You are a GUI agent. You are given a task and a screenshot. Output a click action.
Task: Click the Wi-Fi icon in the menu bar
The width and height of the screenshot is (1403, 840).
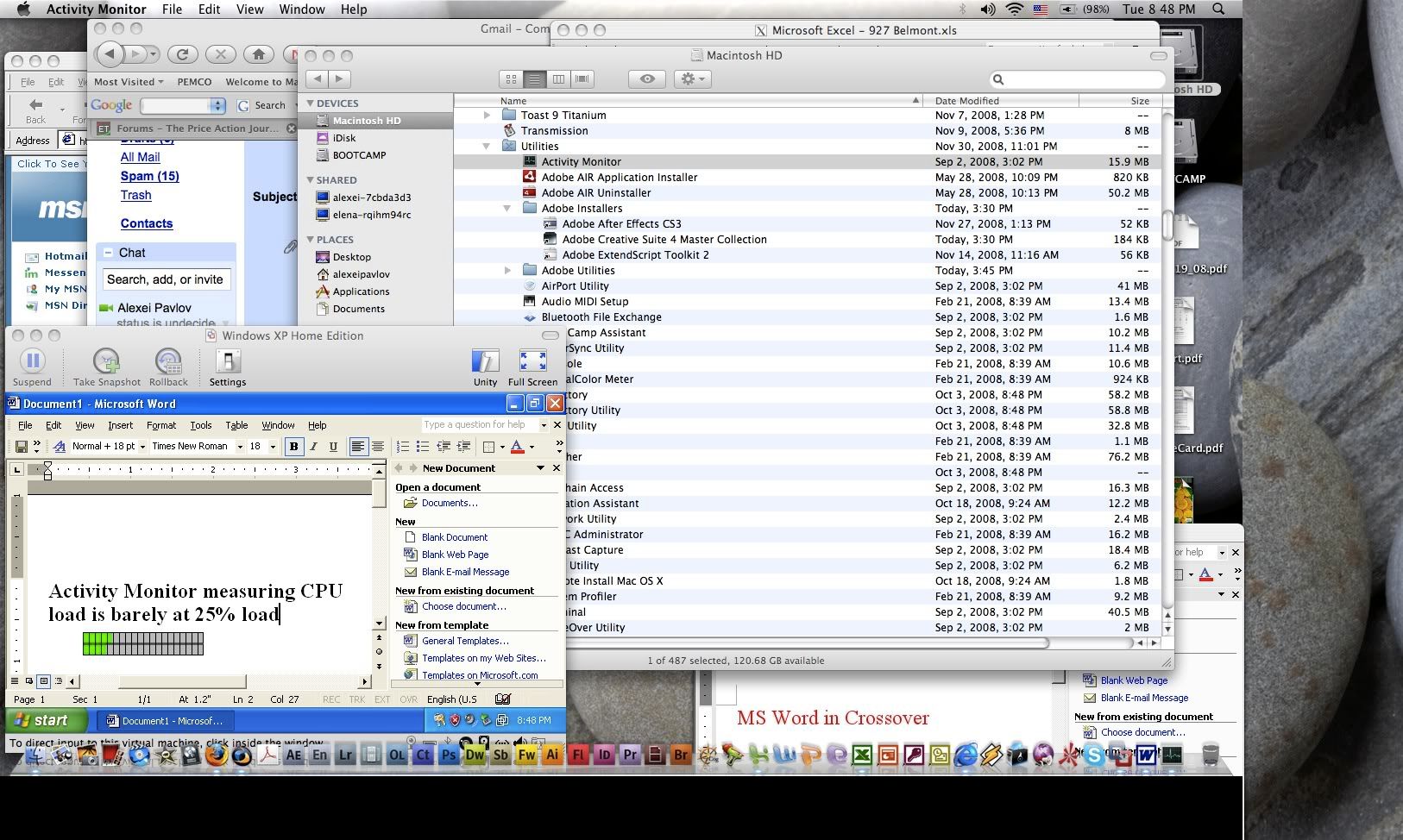[x=1015, y=9]
